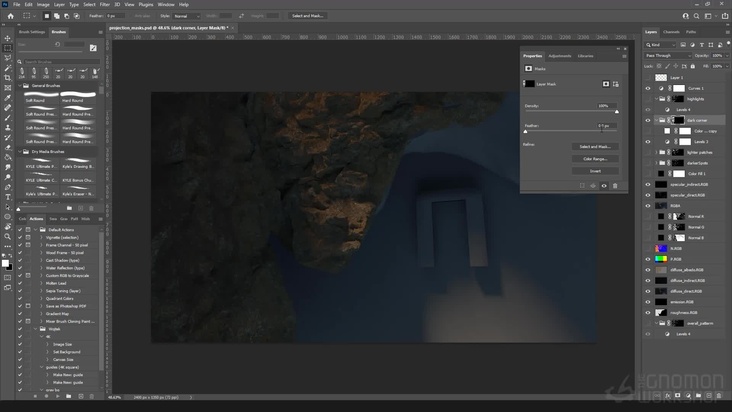Open the Kind filter dropdown in Layers

point(660,45)
